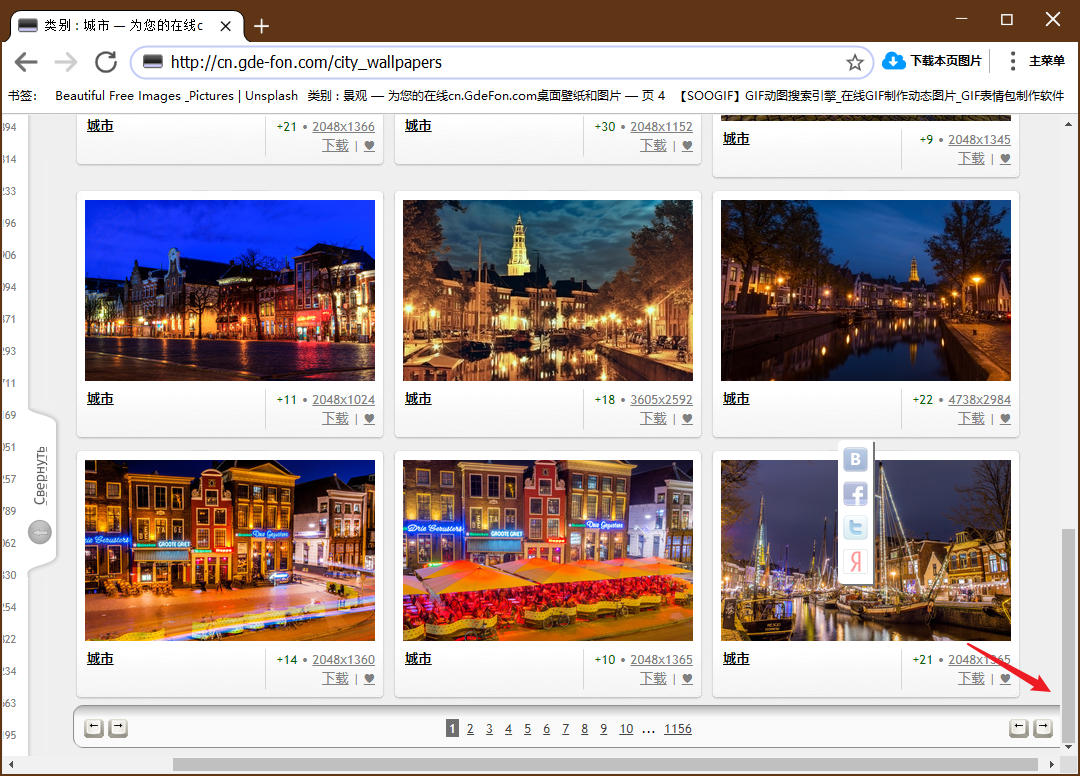Click 下载 on the 3605x2592 wallpaper card

tap(654, 419)
